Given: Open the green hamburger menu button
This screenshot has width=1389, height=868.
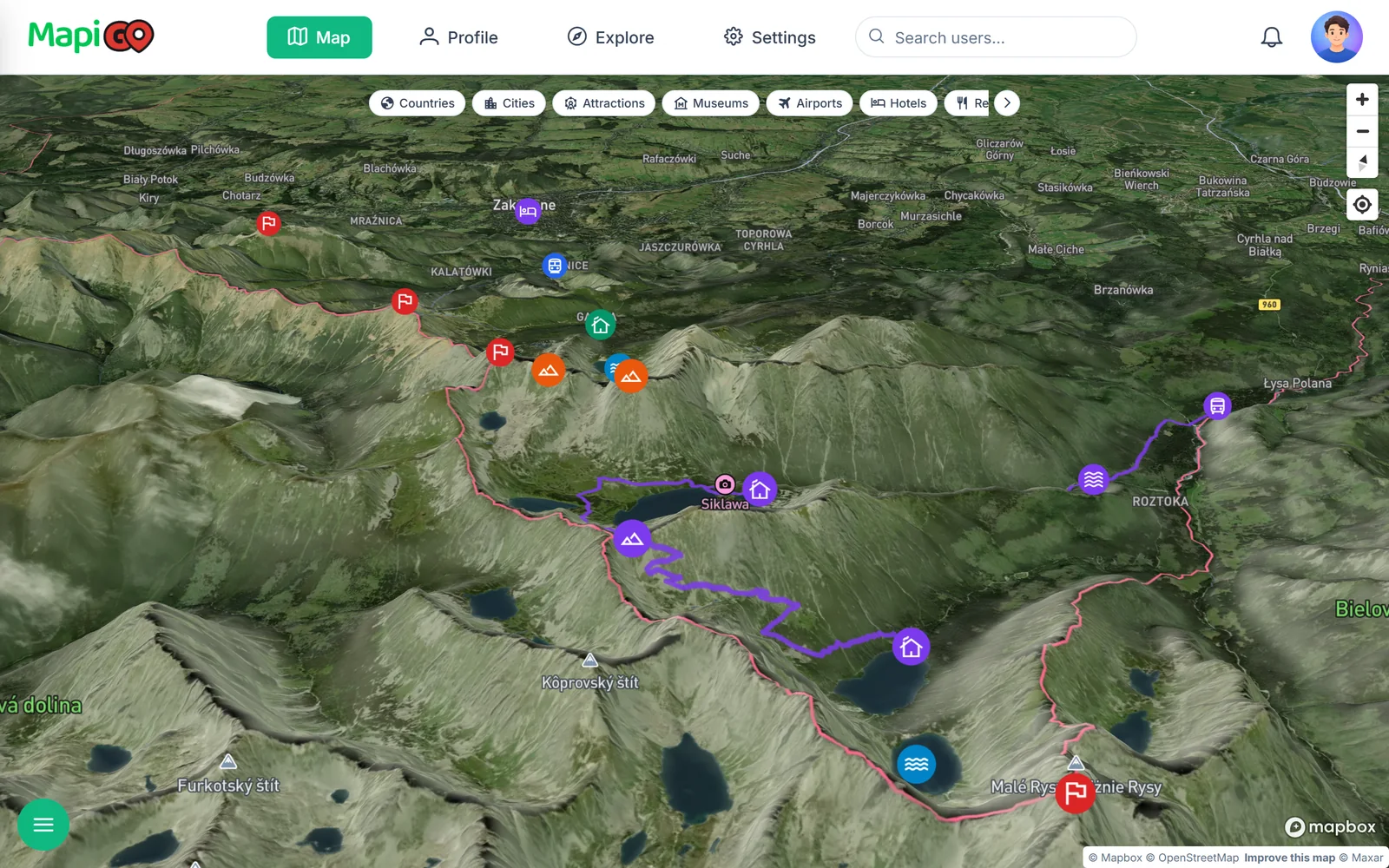Looking at the screenshot, I should click(x=43, y=825).
